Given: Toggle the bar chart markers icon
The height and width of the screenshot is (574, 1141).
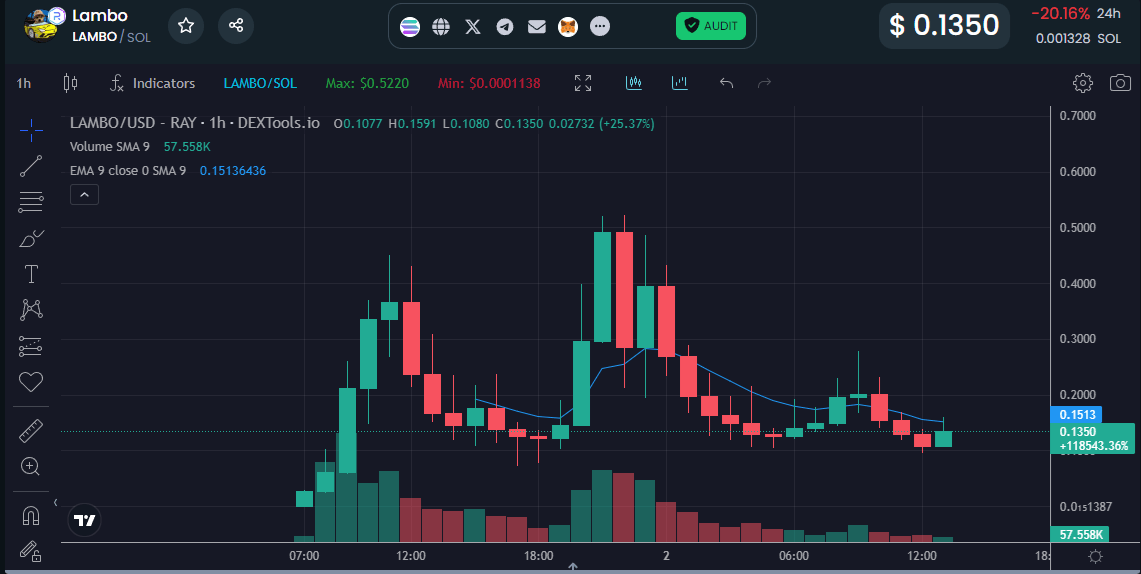Looking at the screenshot, I should pos(680,83).
